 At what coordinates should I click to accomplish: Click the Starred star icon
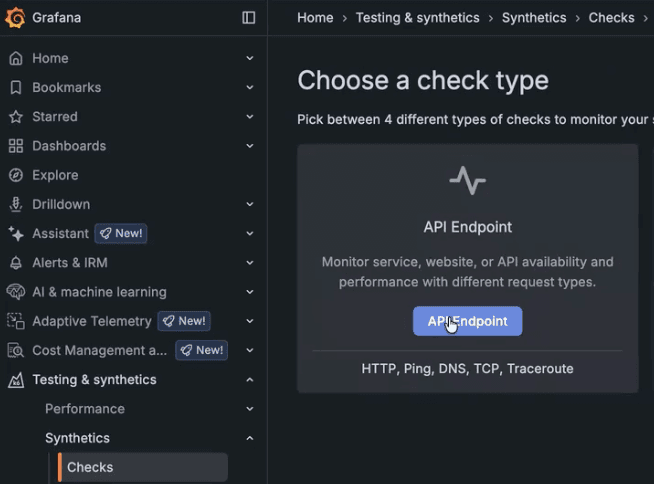(x=16, y=117)
